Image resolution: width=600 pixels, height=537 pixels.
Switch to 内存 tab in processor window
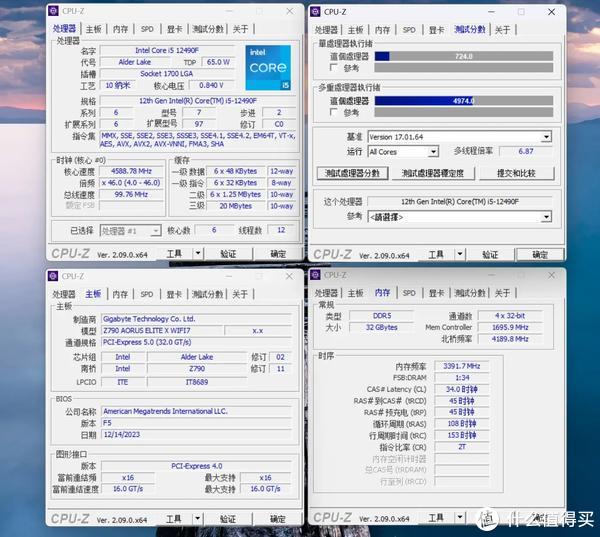120,29
